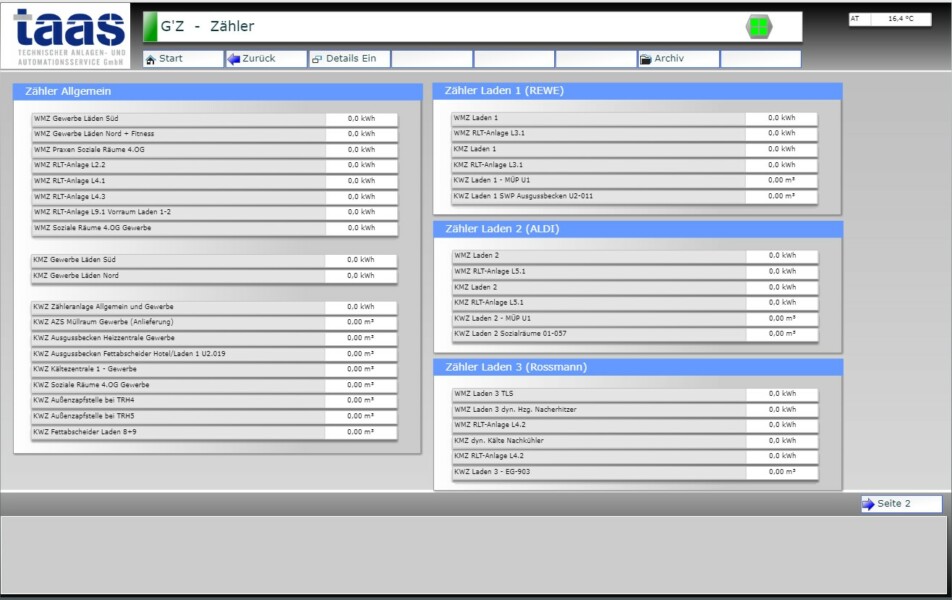Image resolution: width=952 pixels, height=600 pixels.
Task: Select the Zähler Allgemein panel header
Action: [x=218, y=92]
